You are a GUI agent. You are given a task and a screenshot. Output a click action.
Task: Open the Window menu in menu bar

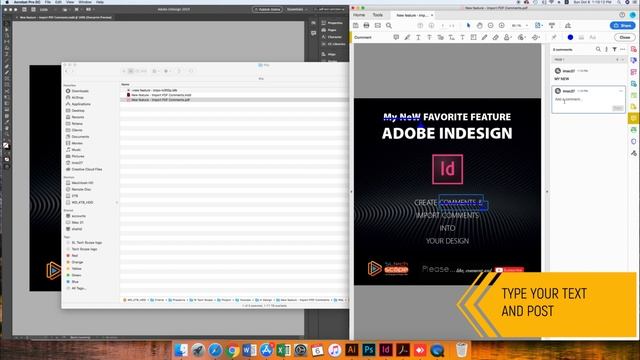[85, 2]
